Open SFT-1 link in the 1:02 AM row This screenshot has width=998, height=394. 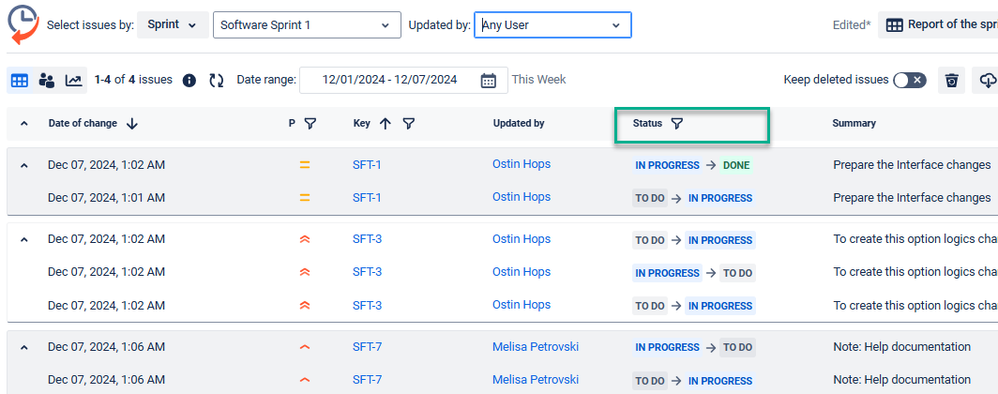[367, 165]
